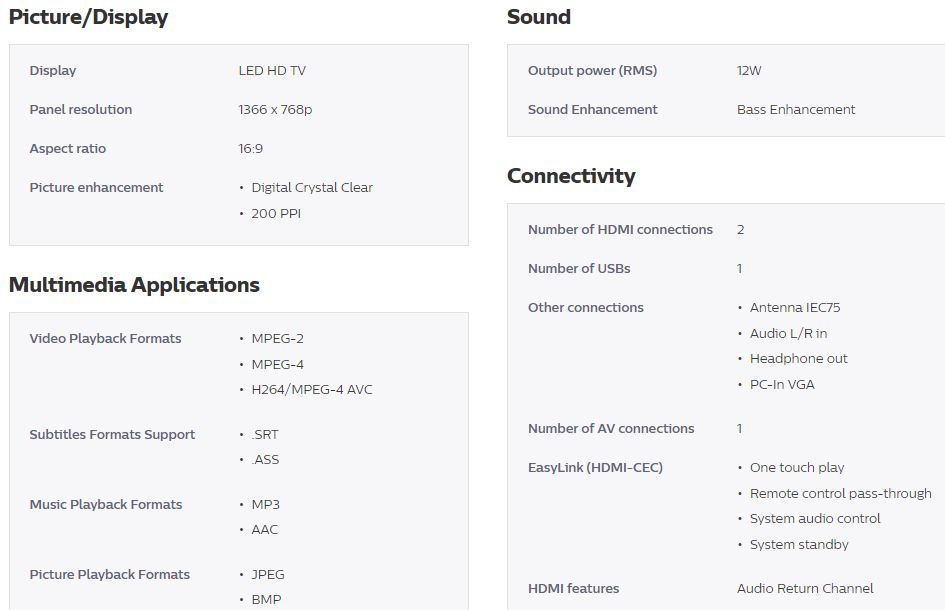The image size is (945, 610).
Task: Click the 200 PPI list item
Action: click(276, 214)
